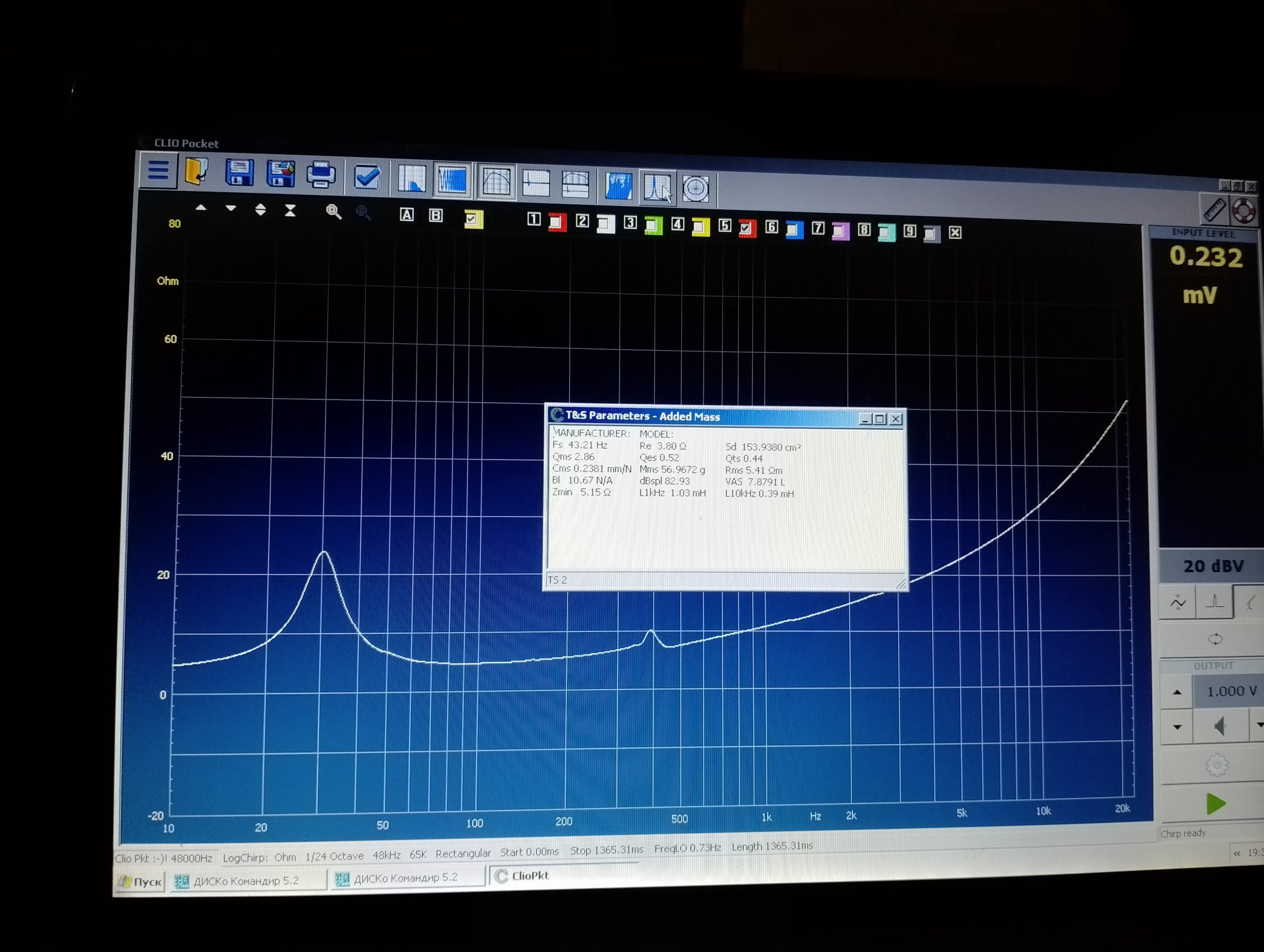Toggle overlay 3 green checkbox

(653, 225)
